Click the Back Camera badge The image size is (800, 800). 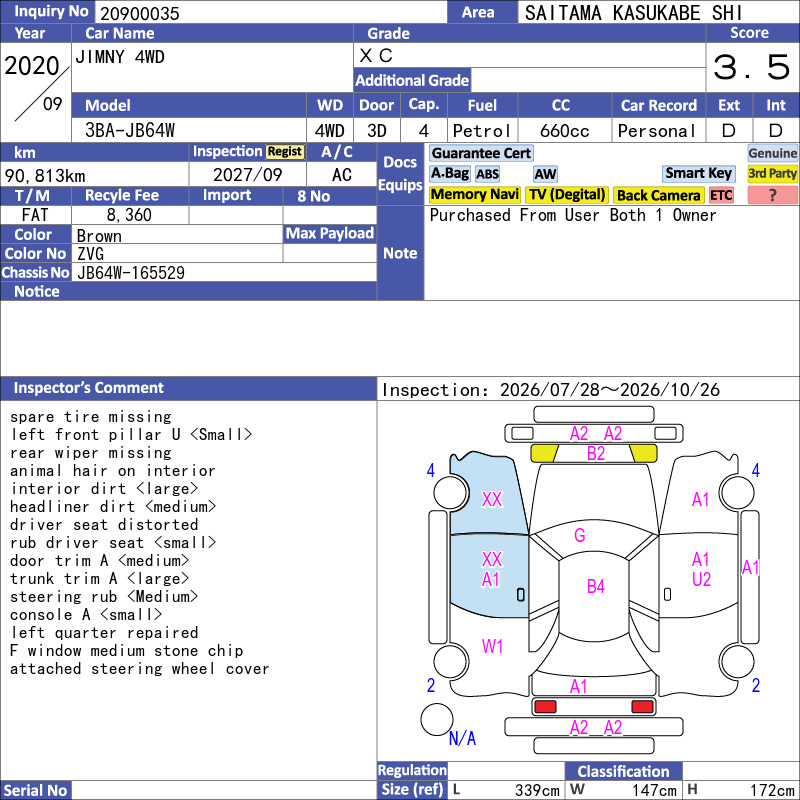(x=658, y=195)
